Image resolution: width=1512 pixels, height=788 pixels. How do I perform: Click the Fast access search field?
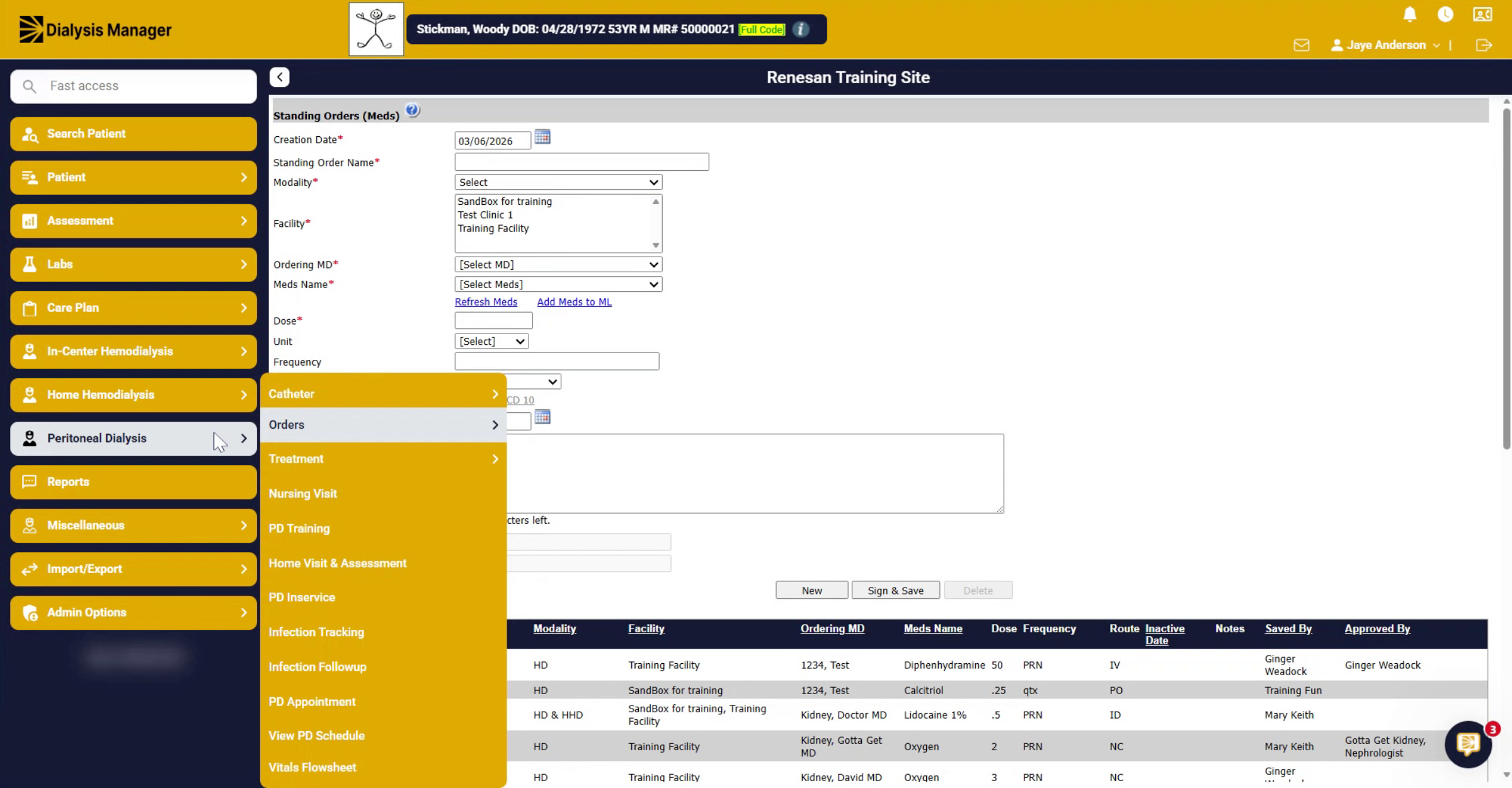pos(134,86)
